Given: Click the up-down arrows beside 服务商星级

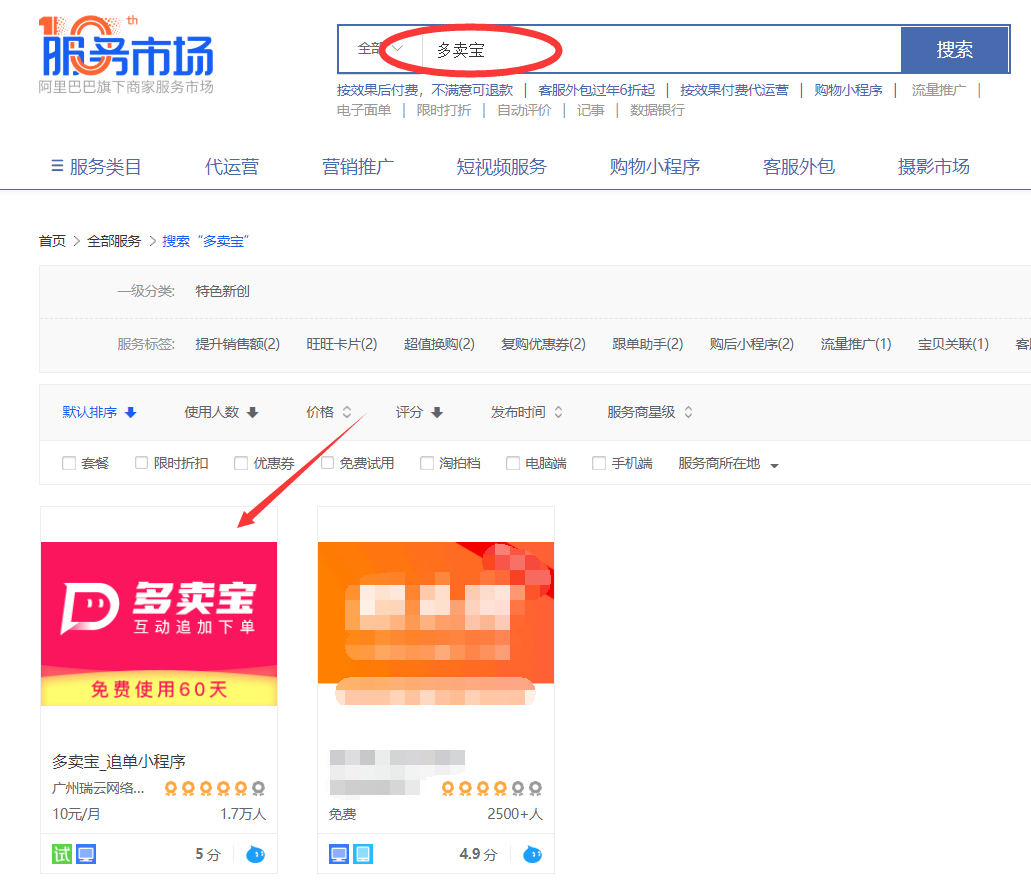Looking at the screenshot, I should point(688,412).
